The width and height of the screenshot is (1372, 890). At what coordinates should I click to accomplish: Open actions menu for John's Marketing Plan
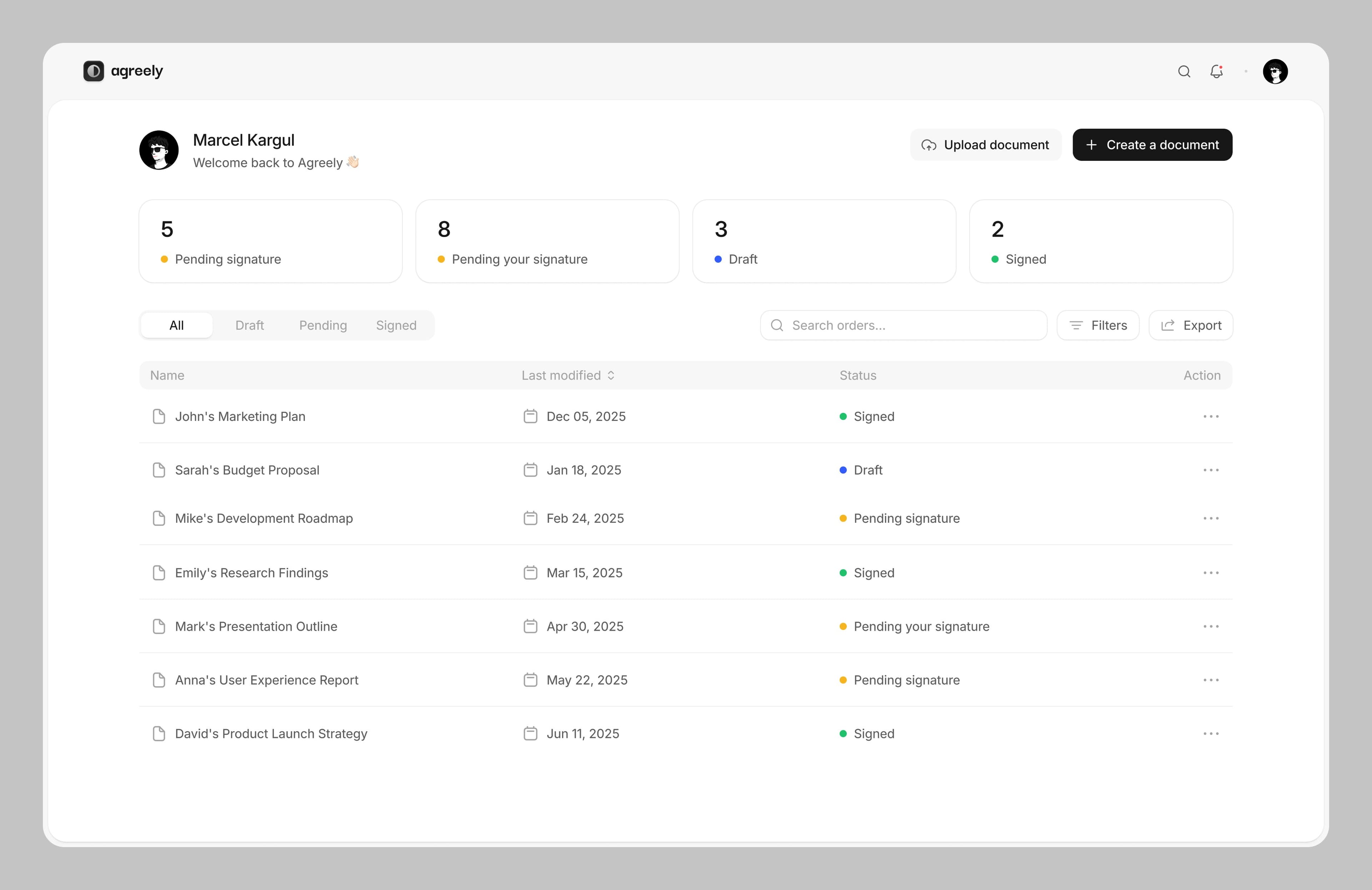coord(1211,416)
